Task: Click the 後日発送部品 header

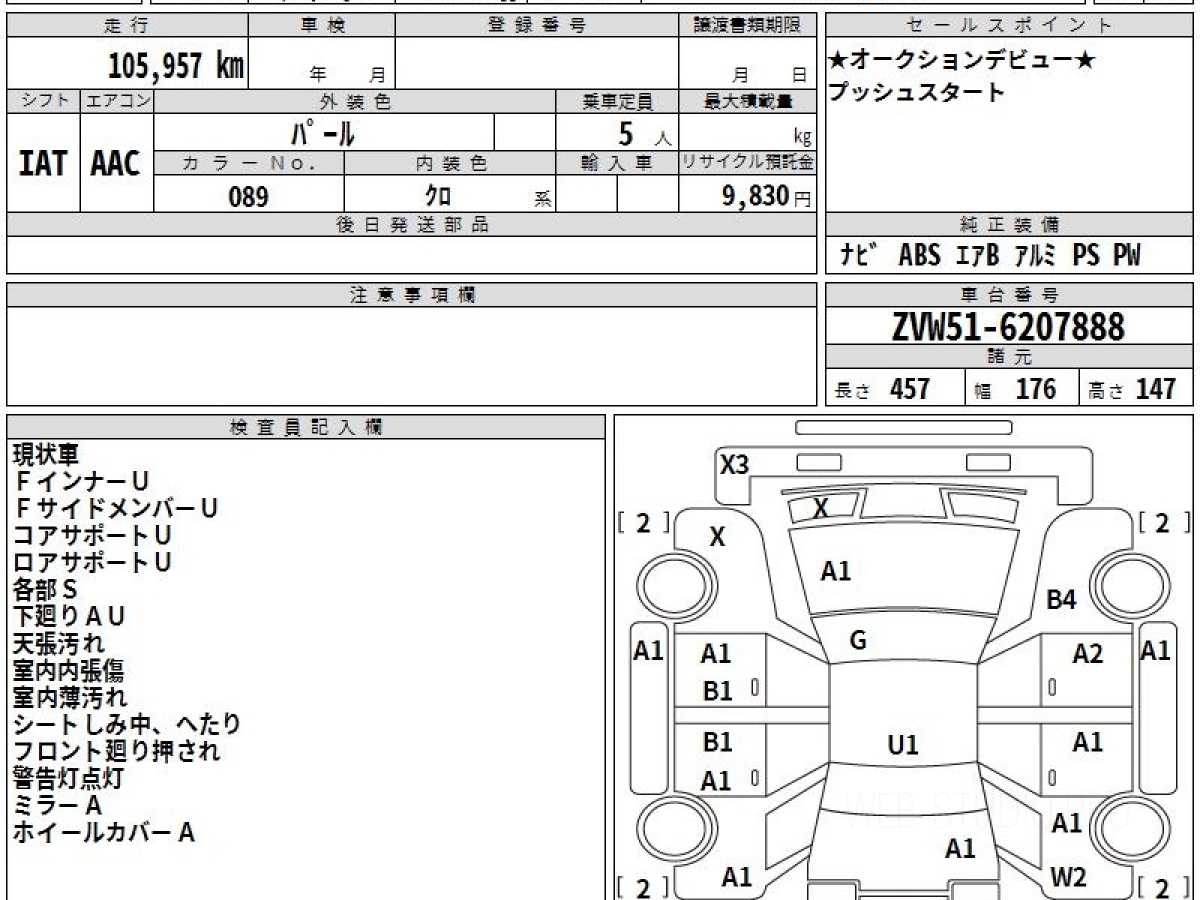Action: pos(411,225)
